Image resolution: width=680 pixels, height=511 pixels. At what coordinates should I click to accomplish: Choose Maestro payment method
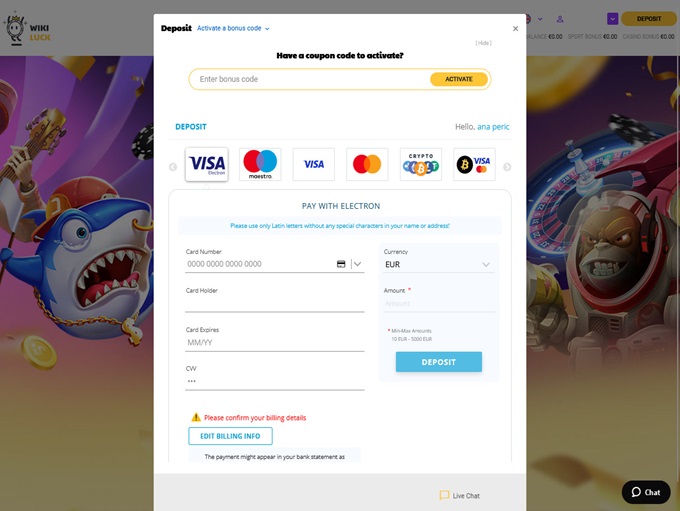(260, 164)
